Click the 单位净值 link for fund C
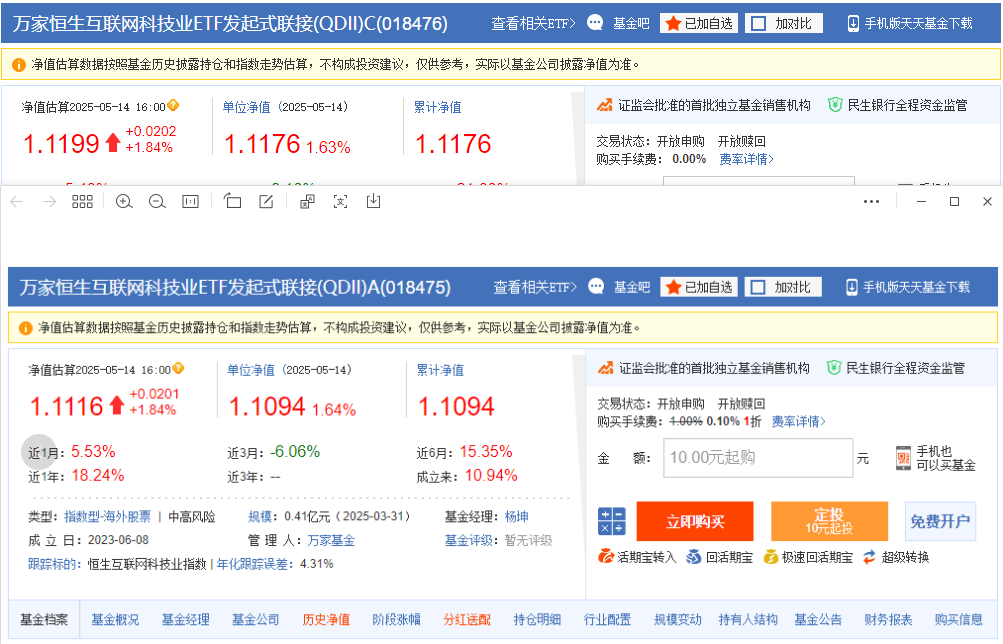The height and width of the screenshot is (644, 1003). point(246,107)
